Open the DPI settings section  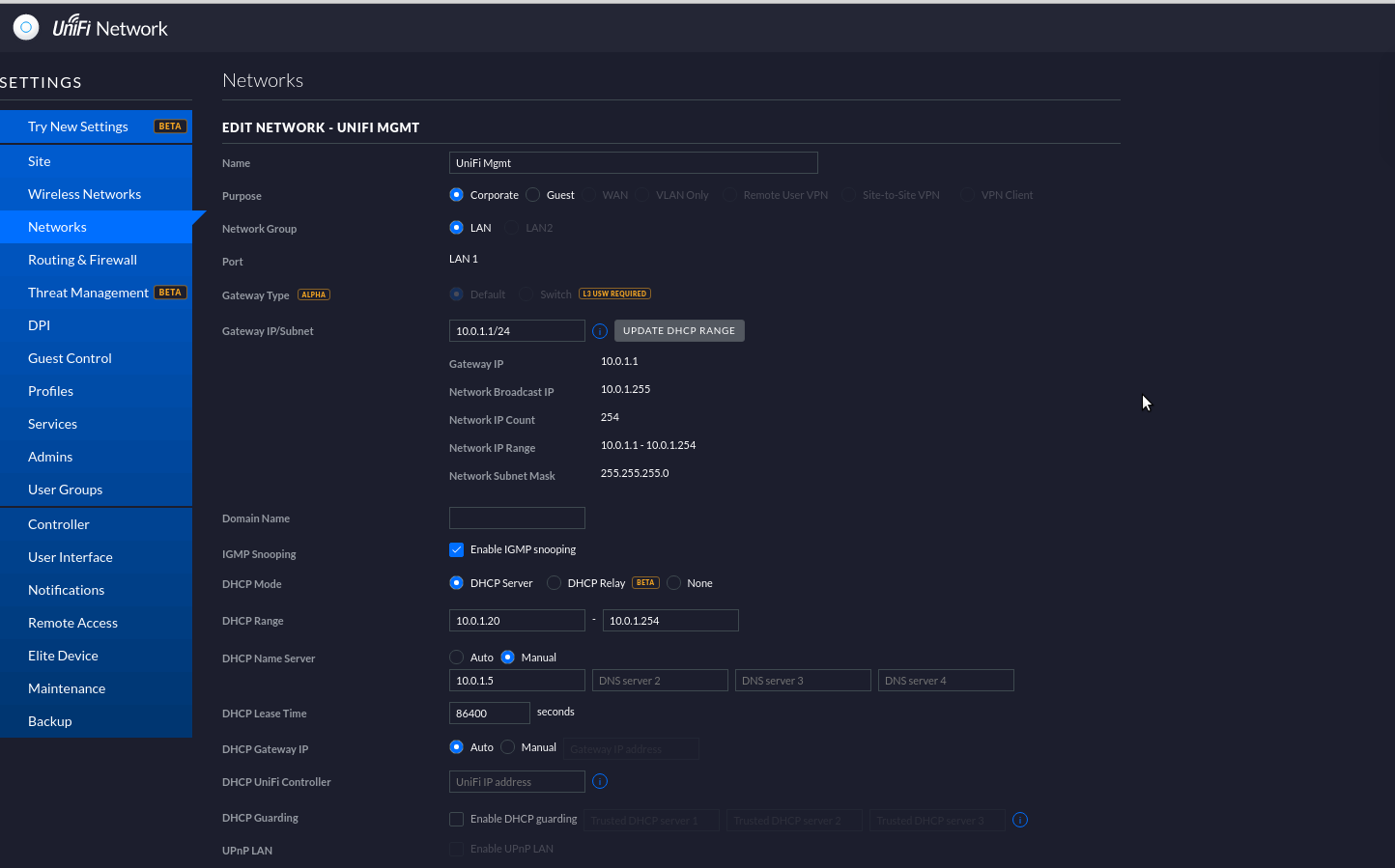96,325
